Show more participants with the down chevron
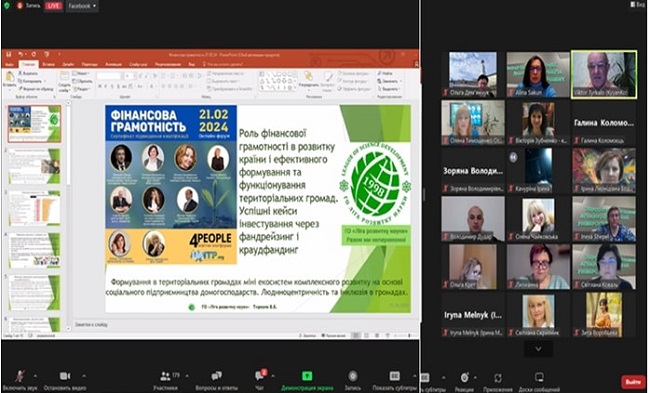 pos(538,349)
